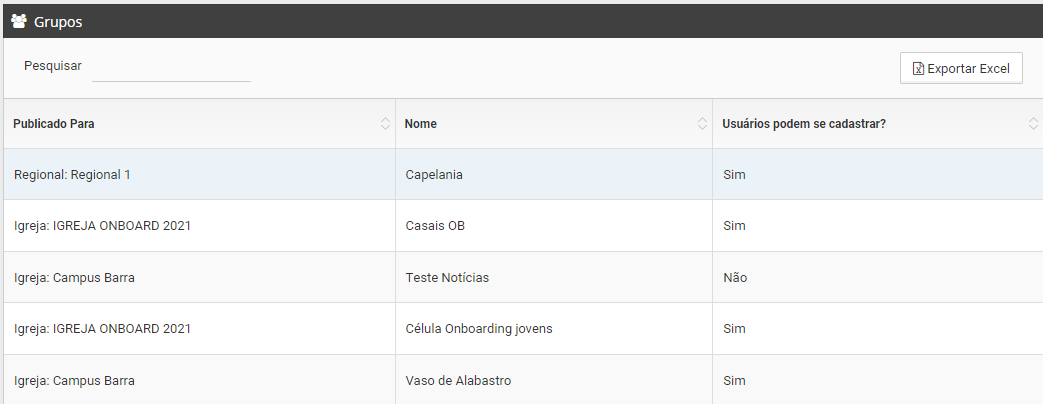Click the Grupos panel title text
This screenshot has height=404, width=1043.
tap(58, 22)
